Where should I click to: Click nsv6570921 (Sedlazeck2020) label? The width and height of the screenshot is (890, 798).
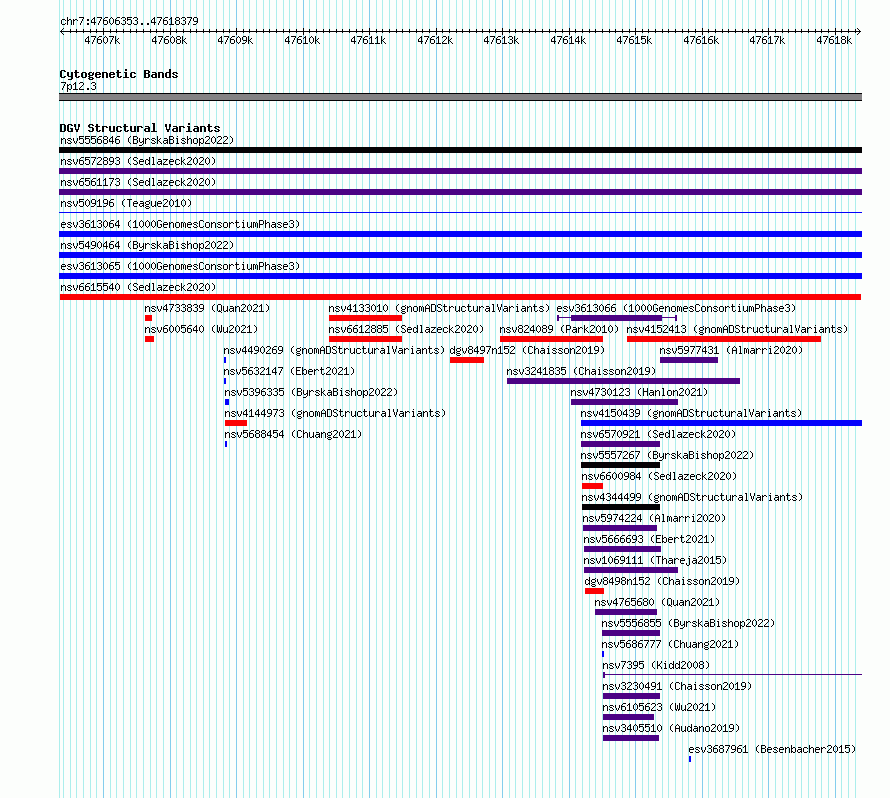click(x=658, y=434)
